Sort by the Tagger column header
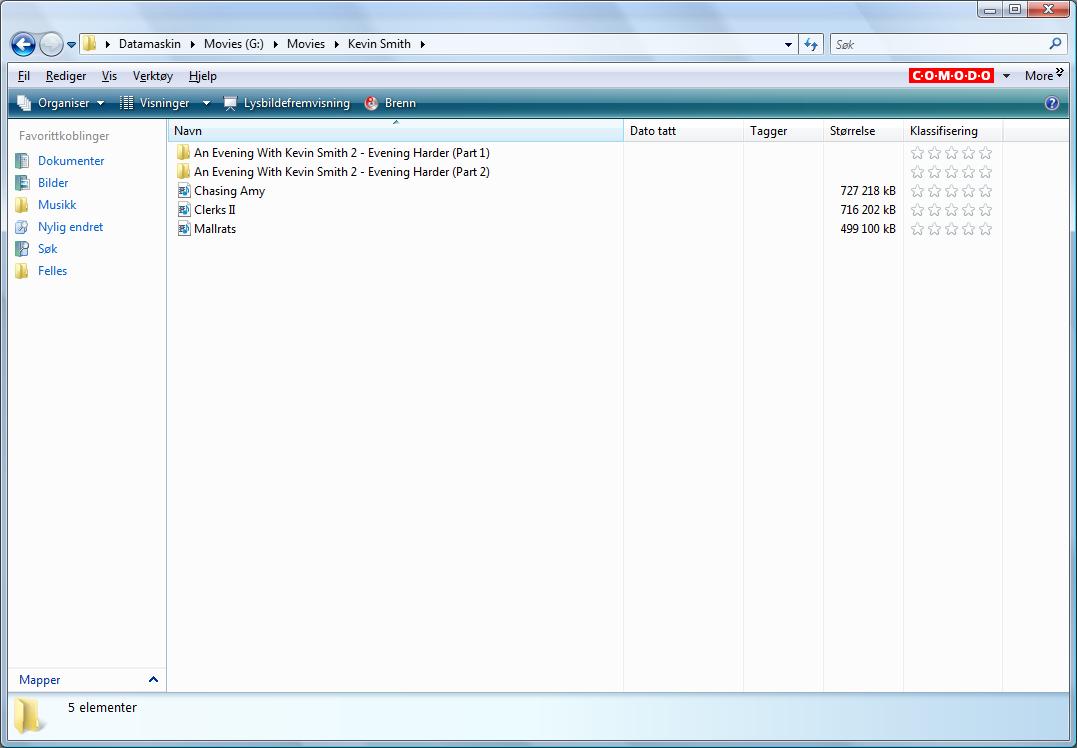1077x748 pixels. (x=783, y=131)
